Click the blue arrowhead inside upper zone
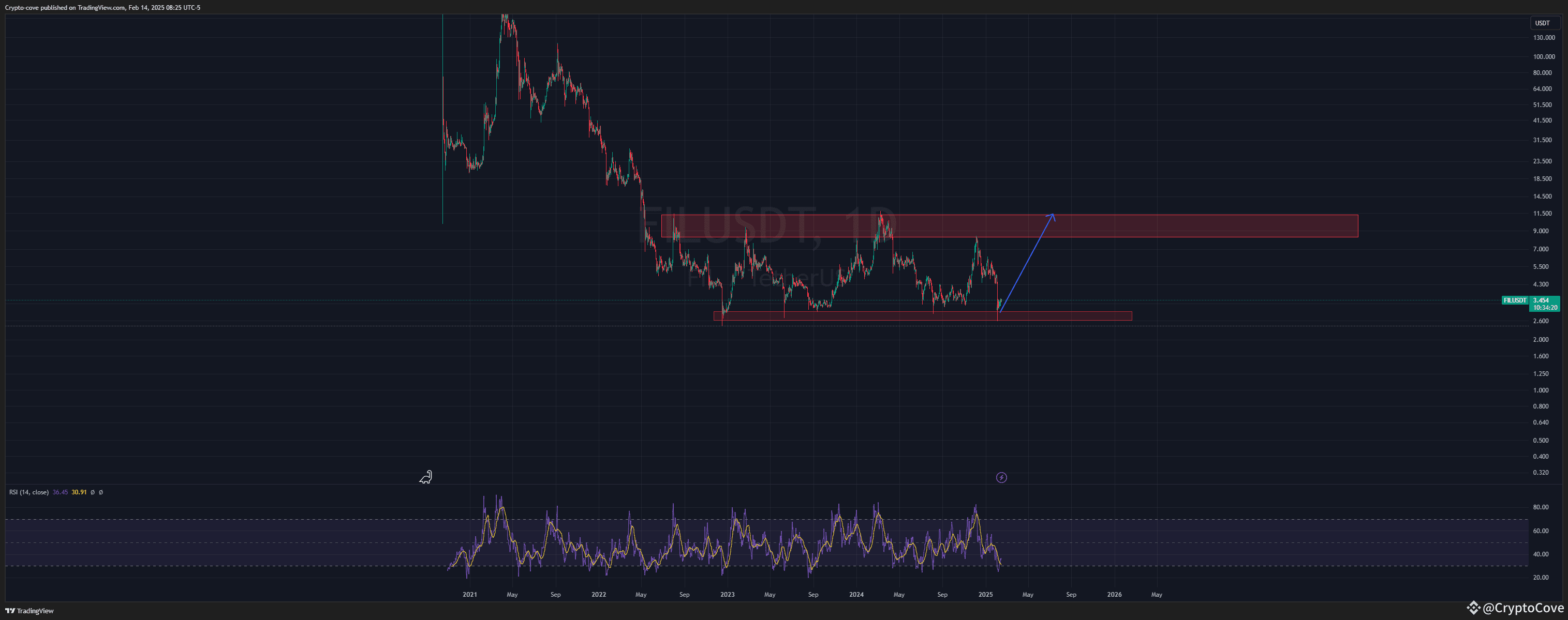1568x620 pixels. 1052,216
